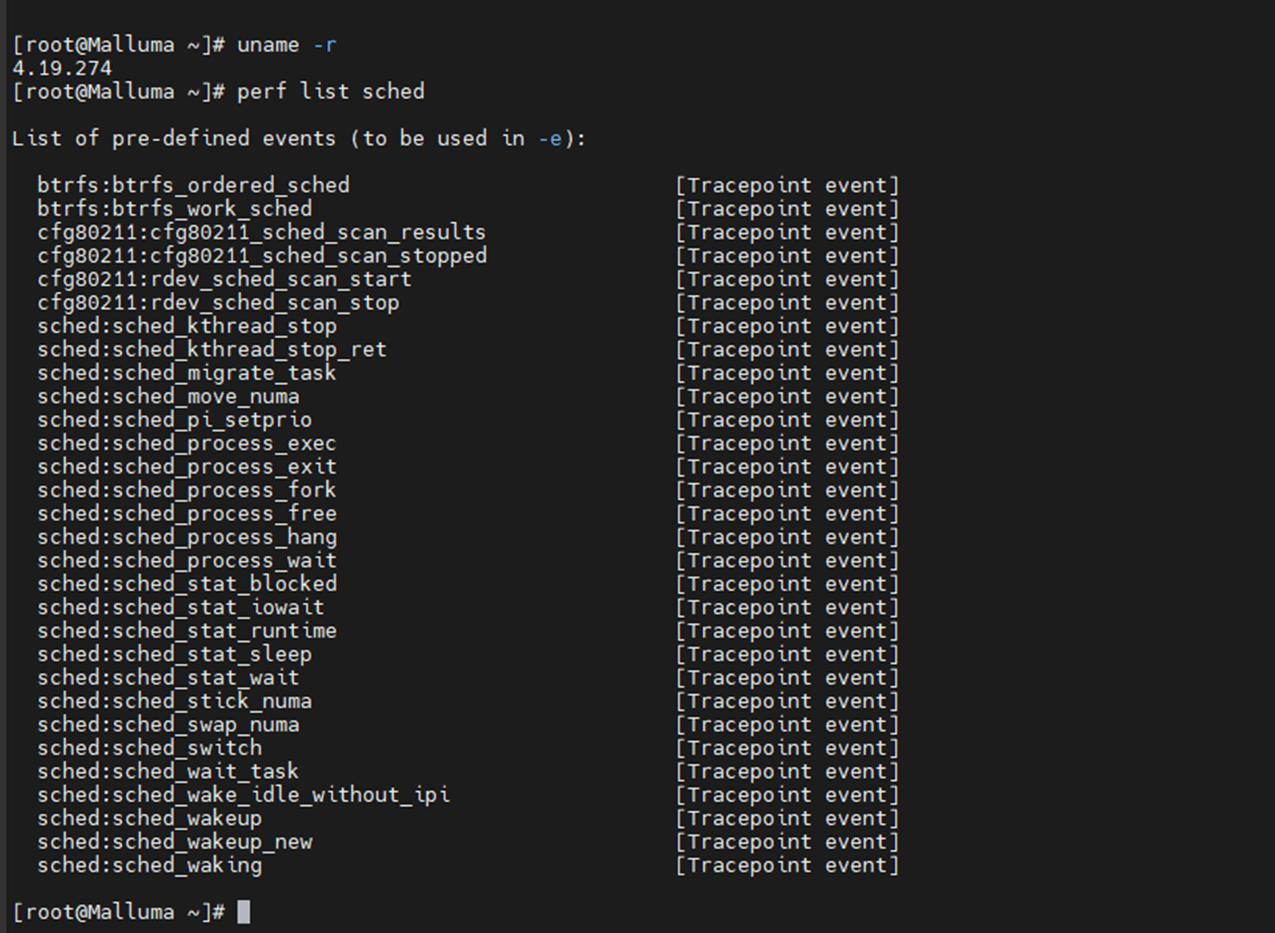1275x933 pixels.
Task: Click the kernel version 4.19.274 output
Action: [62, 69]
